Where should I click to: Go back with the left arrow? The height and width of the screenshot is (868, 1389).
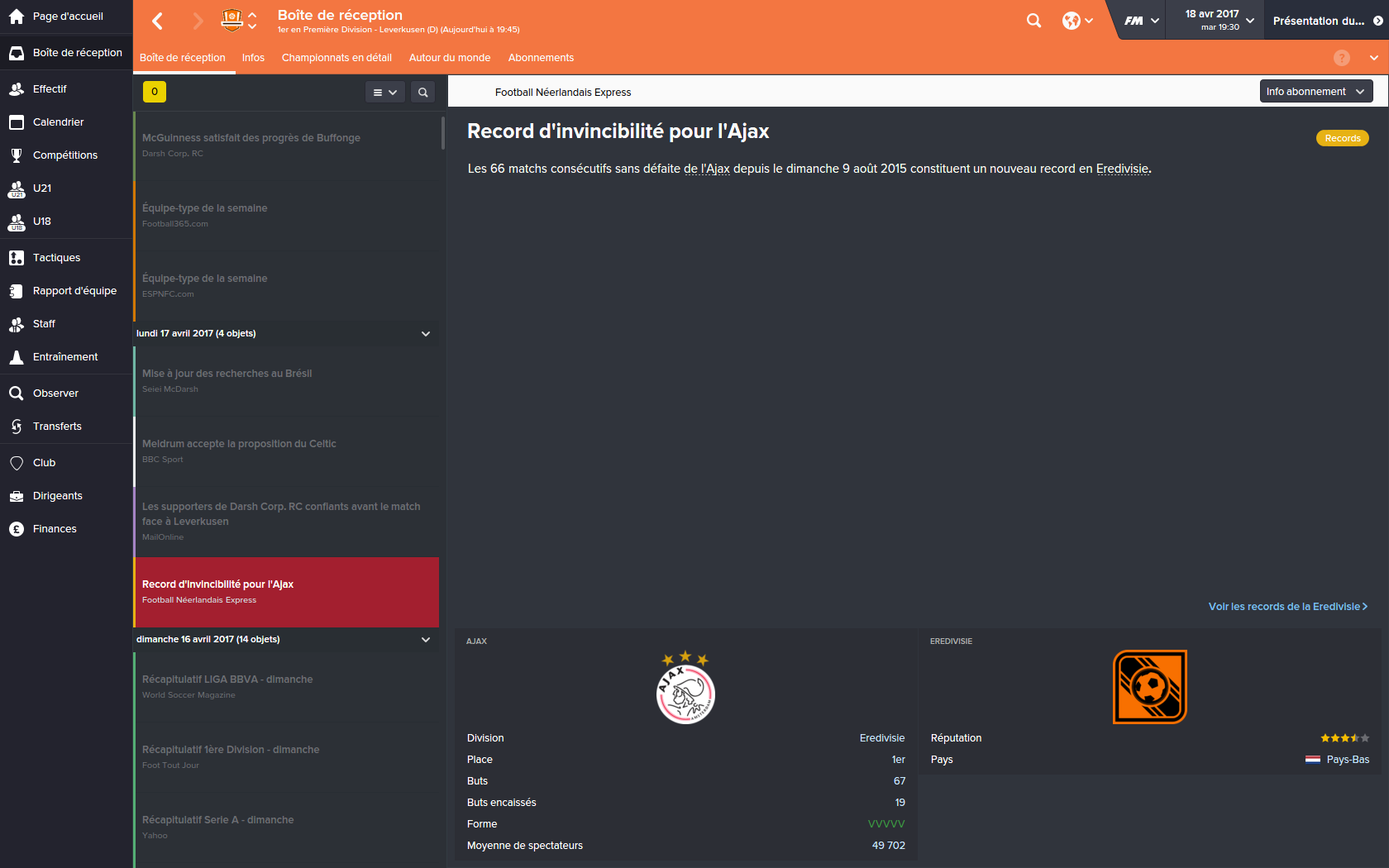(158, 21)
